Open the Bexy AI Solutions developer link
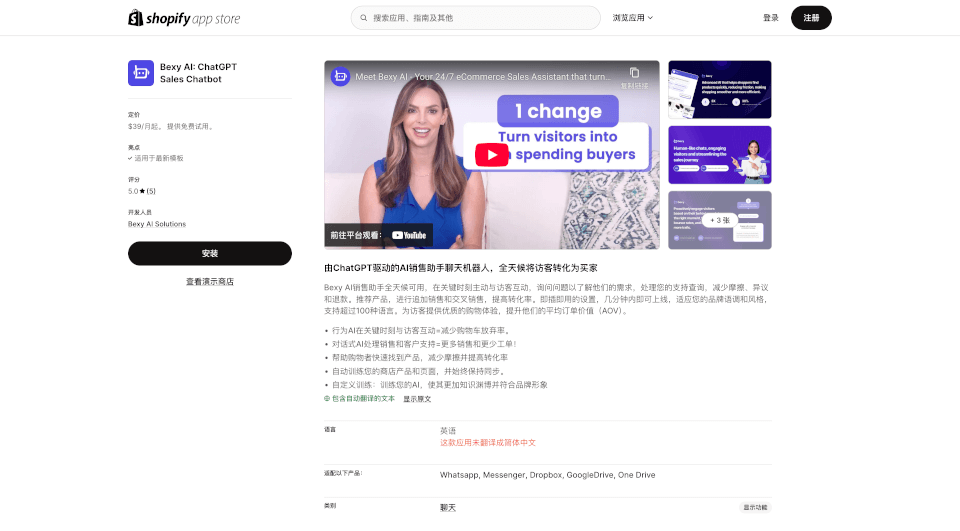The image size is (960, 531). click(157, 224)
